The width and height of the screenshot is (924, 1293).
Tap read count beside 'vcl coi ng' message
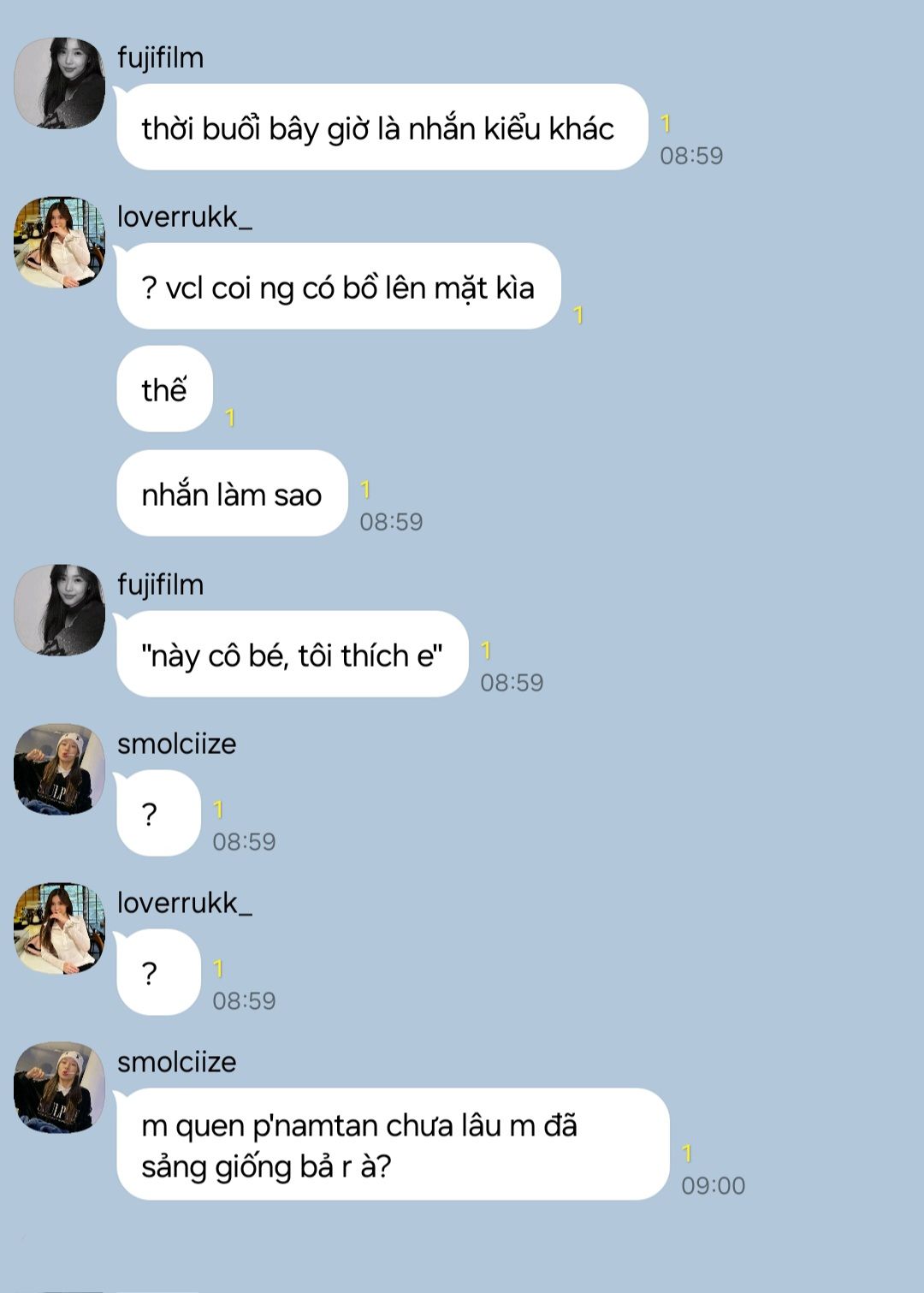tap(578, 315)
